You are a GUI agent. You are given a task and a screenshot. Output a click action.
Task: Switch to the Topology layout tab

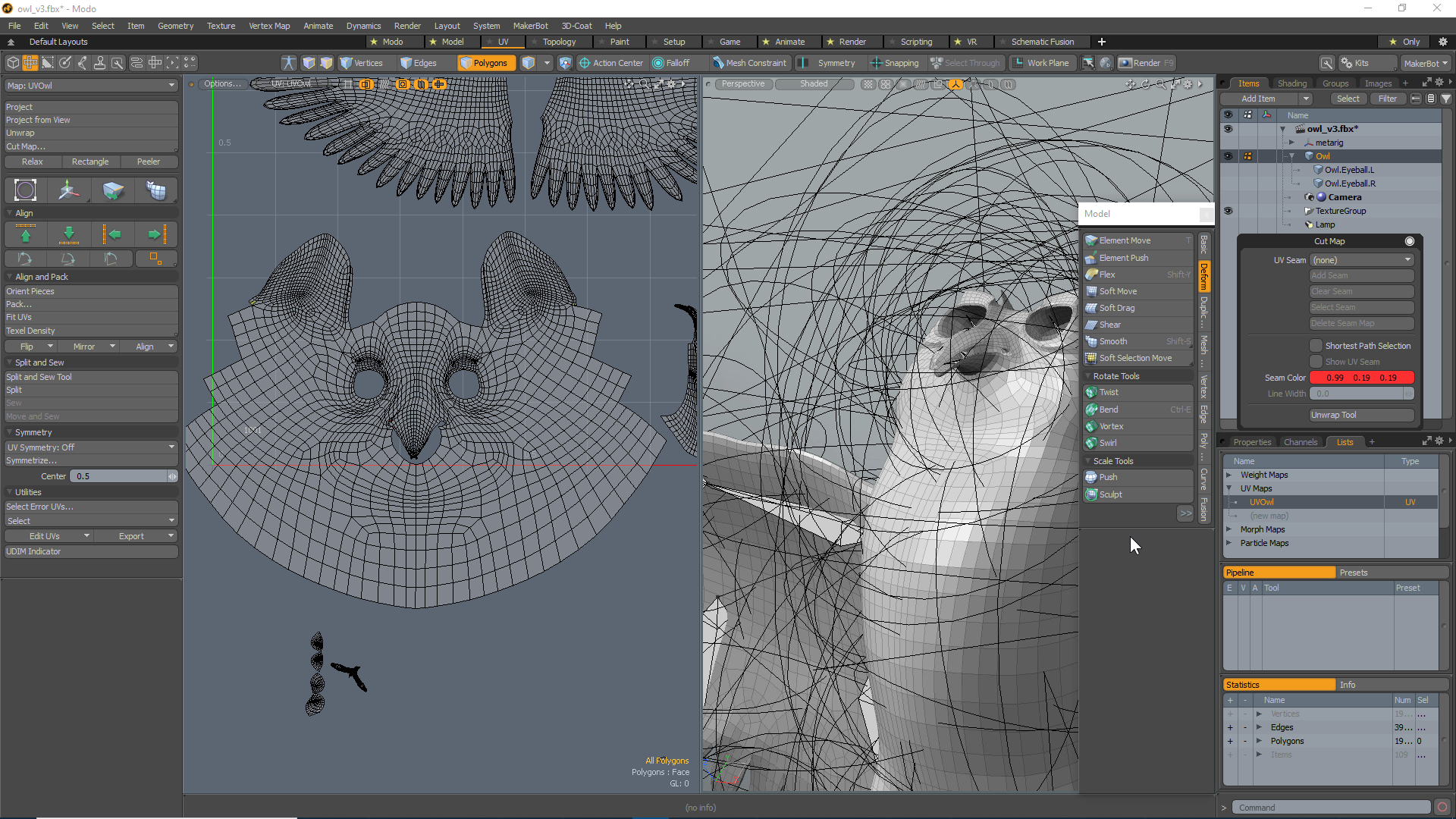click(x=559, y=42)
